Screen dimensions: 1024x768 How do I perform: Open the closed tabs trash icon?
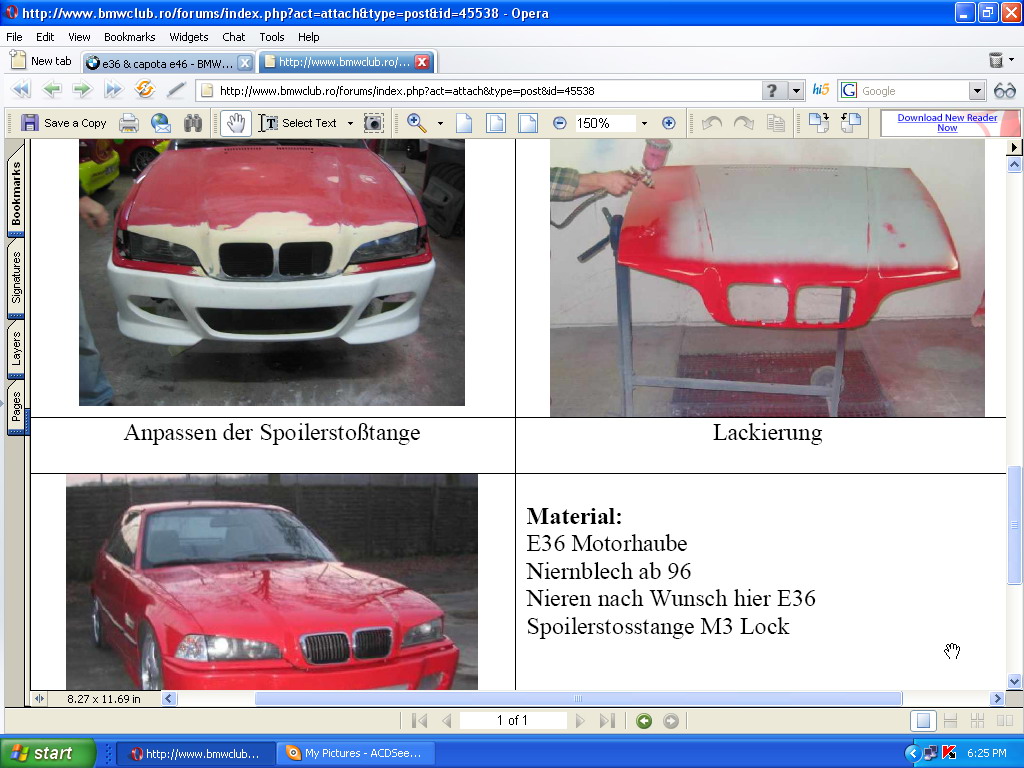pos(995,61)
